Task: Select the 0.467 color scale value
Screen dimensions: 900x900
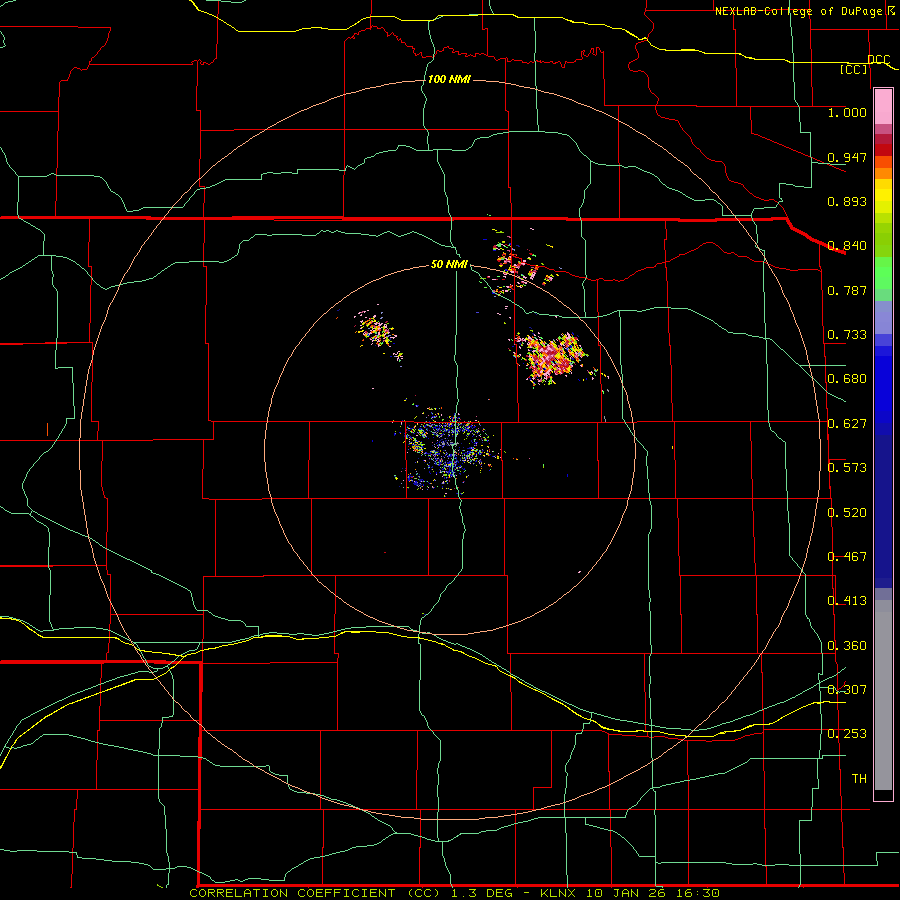Action: [847, 557]
